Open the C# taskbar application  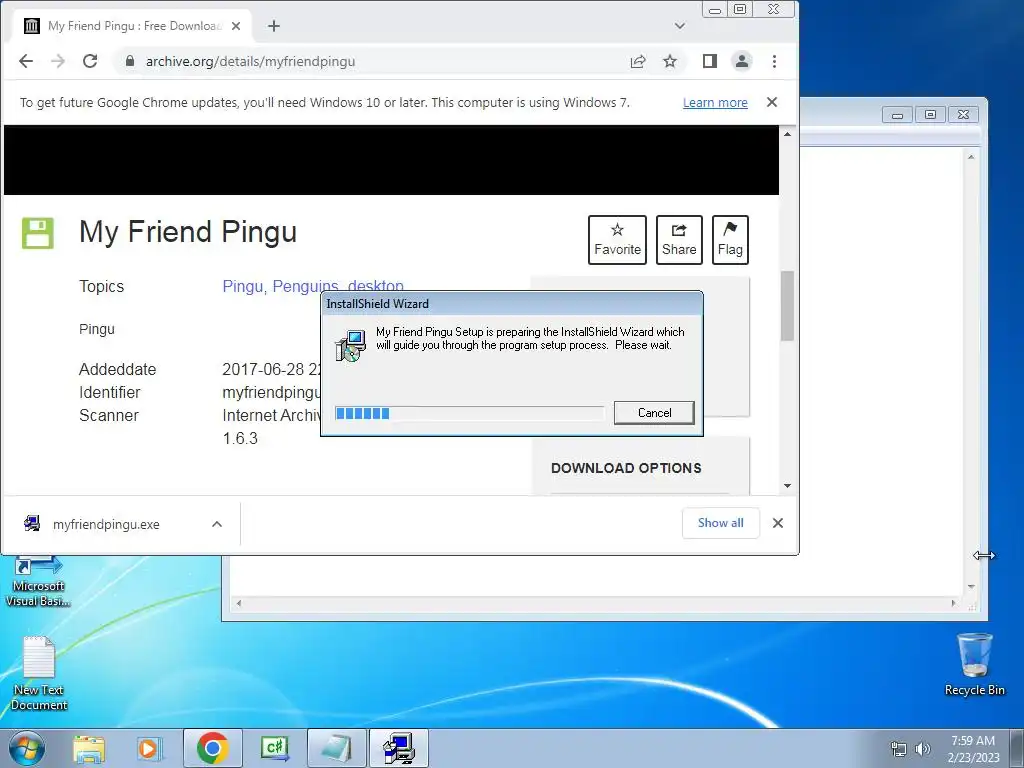[x=274, y=748]
